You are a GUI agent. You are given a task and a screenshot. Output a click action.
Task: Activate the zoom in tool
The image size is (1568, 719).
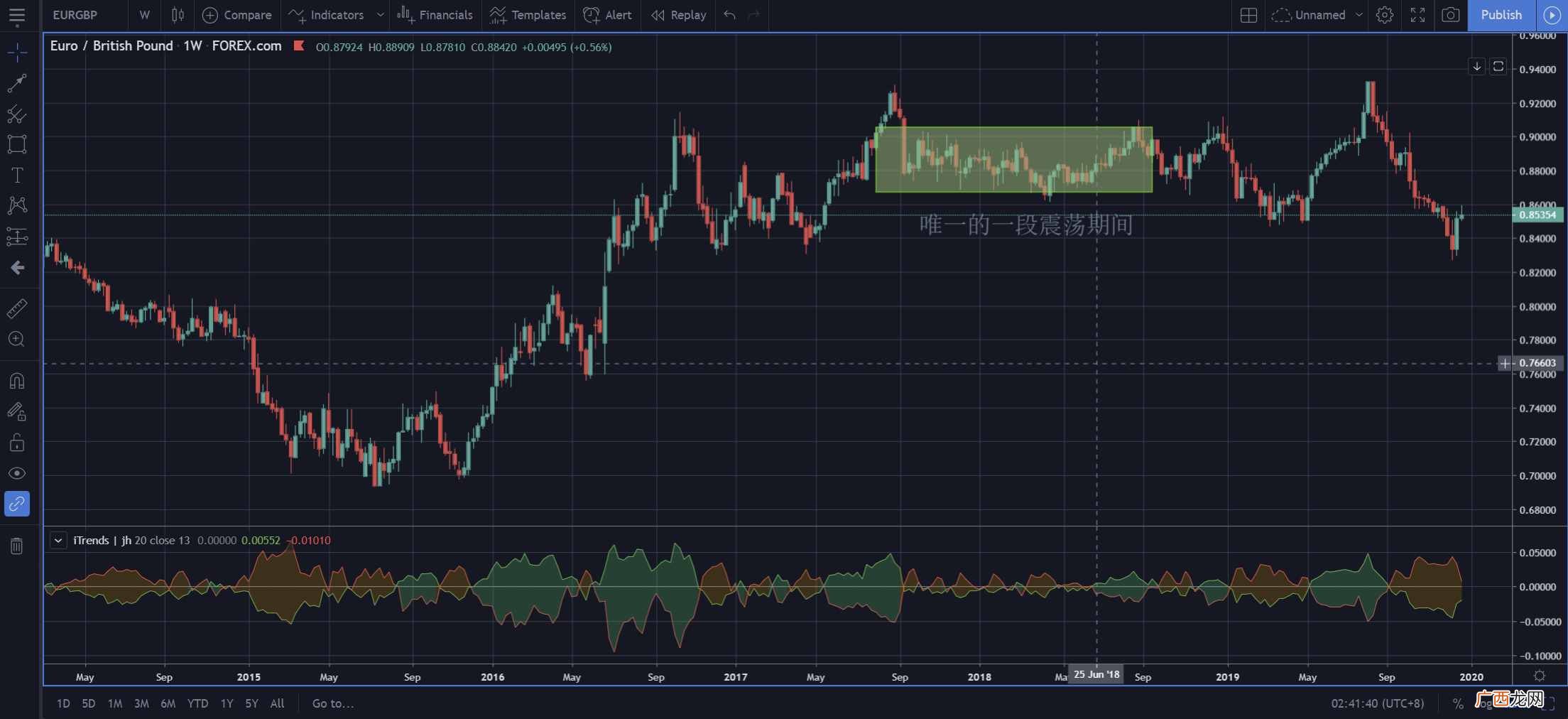(17, 340)
